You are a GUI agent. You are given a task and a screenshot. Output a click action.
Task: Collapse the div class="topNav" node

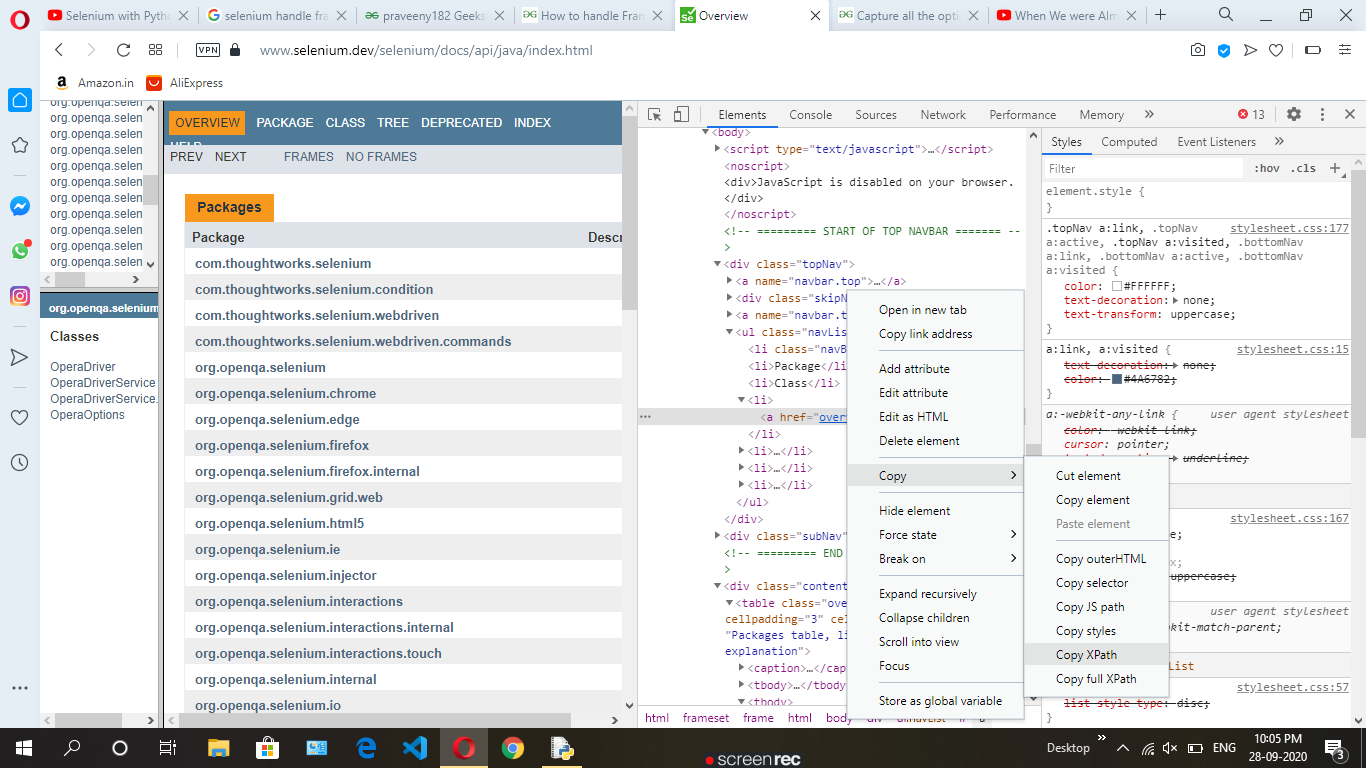[x=718, y=264]
